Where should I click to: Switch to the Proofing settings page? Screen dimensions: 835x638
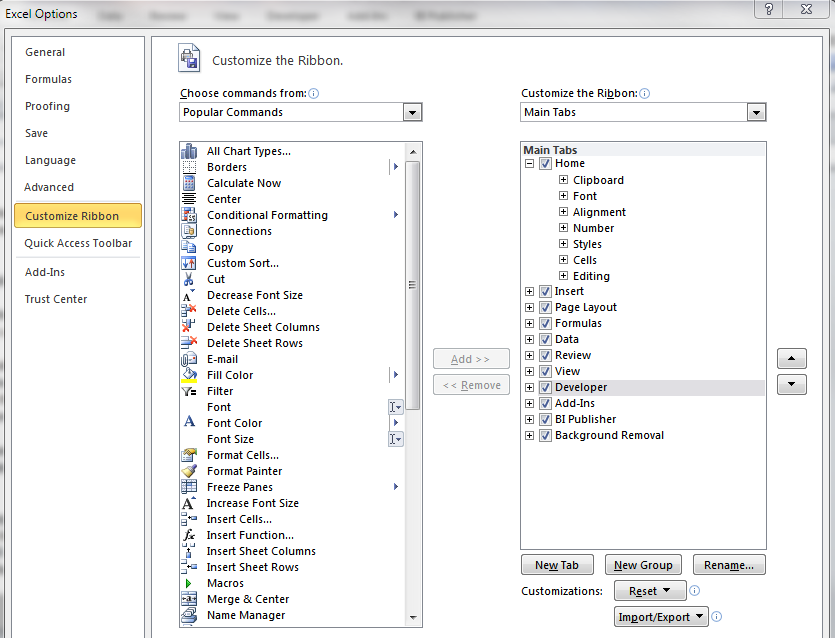click(x=47, y=106)
